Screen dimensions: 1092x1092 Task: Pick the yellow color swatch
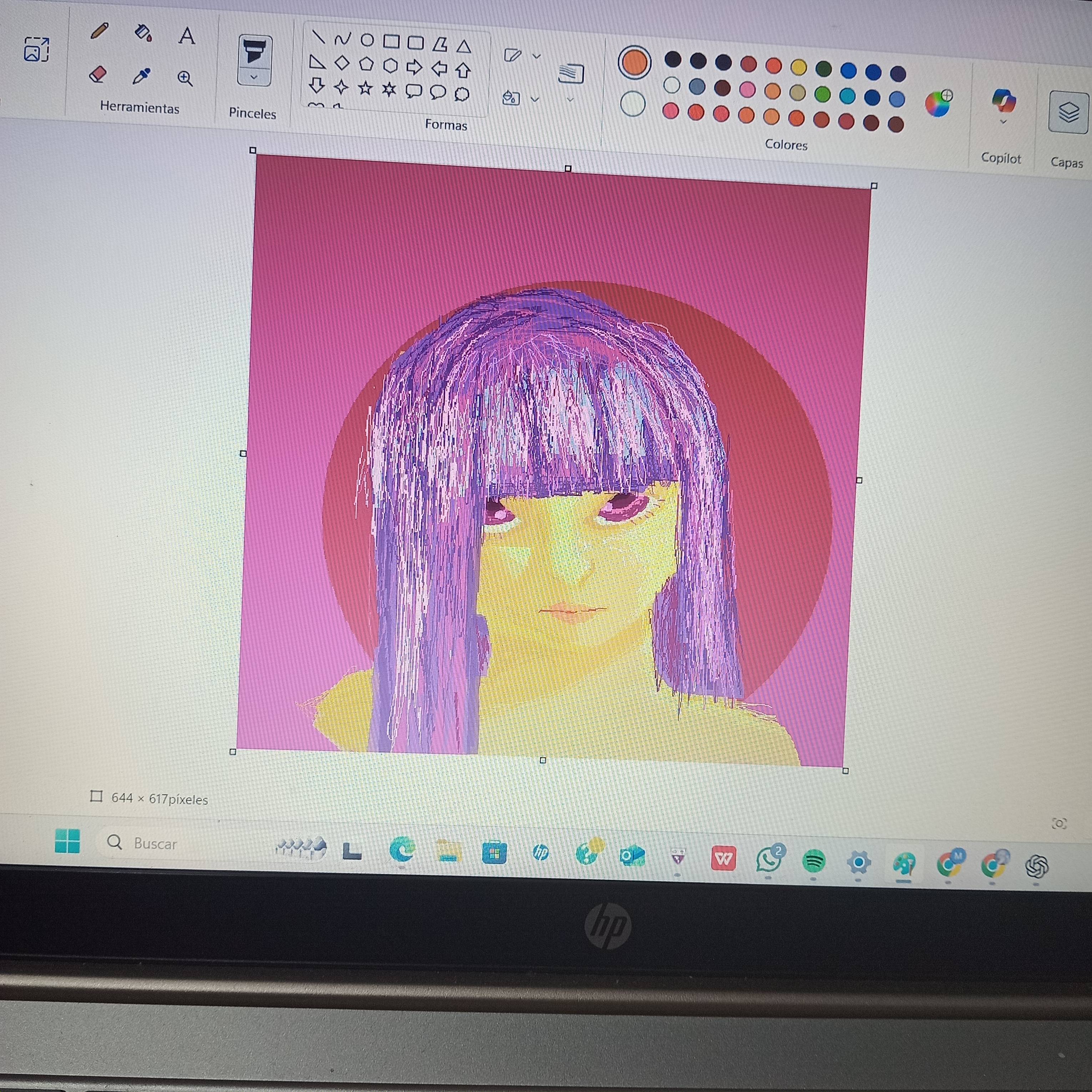799,68
